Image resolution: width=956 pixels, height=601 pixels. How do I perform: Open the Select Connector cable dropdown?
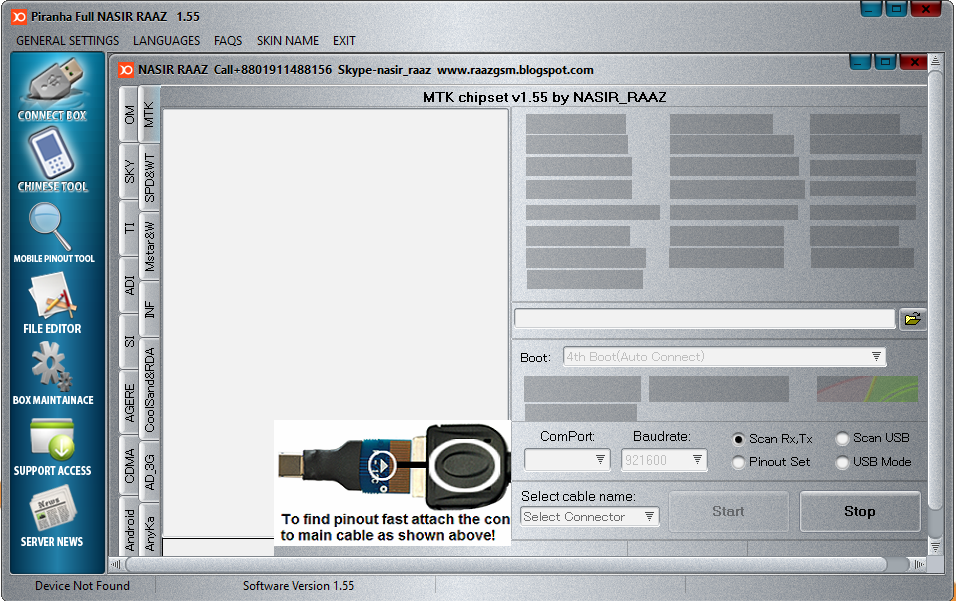pyautogui.click(x=649, y=517)
